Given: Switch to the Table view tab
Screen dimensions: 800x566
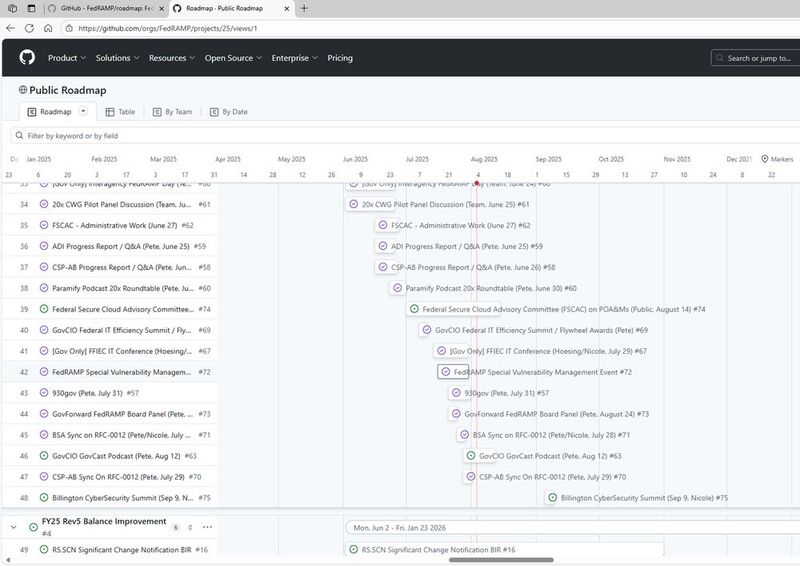Looking at the screenshot, I should click(120, 112).
